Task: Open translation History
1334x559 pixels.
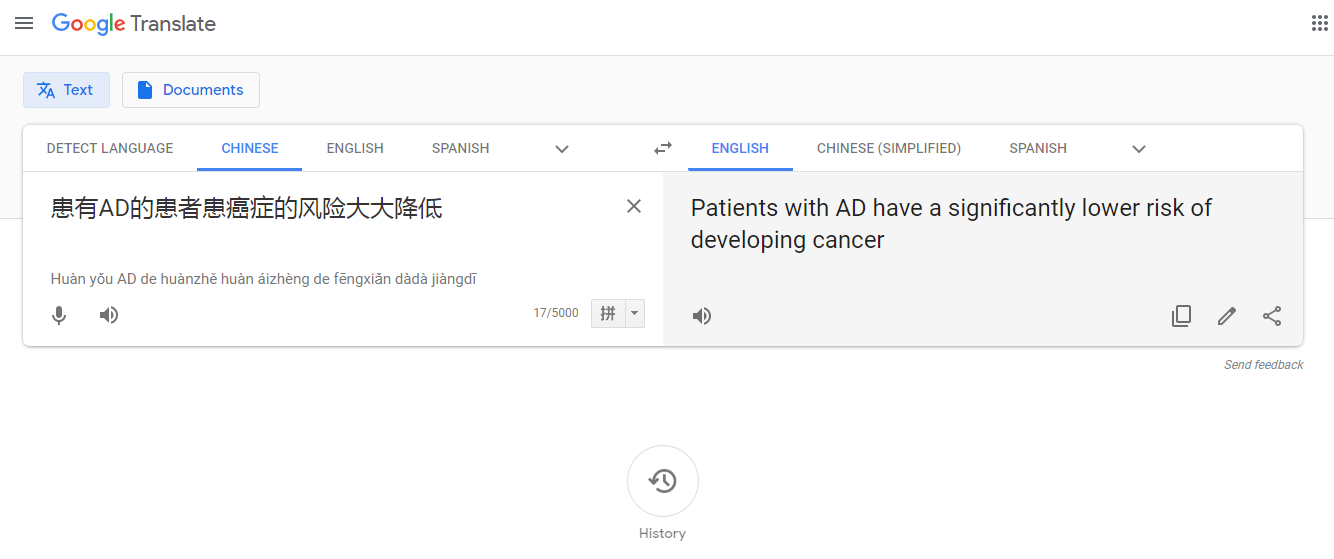Action: (x=662, y=481)
